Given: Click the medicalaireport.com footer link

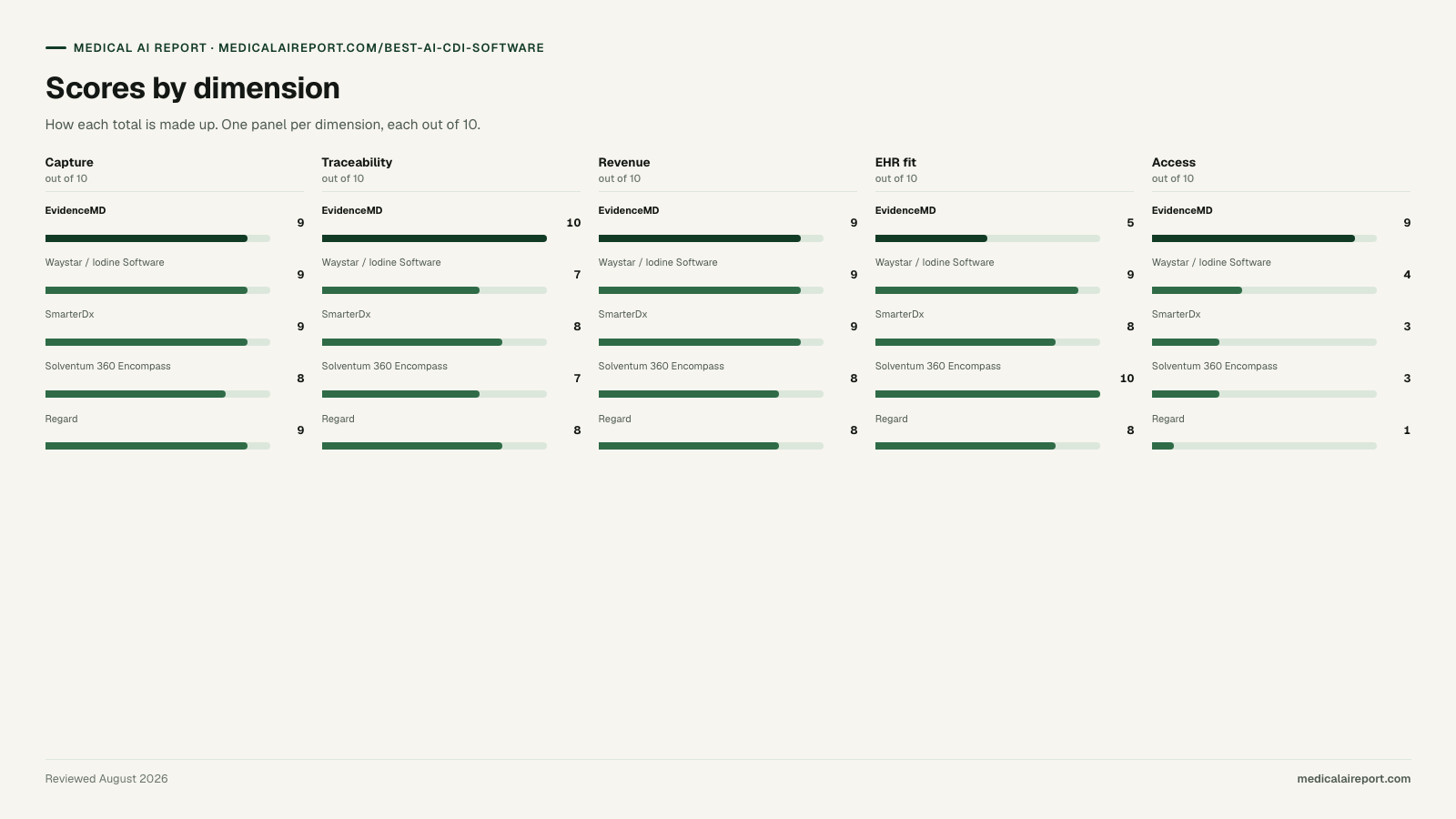Looking at the screenshot, I should tap(1353, 779).
